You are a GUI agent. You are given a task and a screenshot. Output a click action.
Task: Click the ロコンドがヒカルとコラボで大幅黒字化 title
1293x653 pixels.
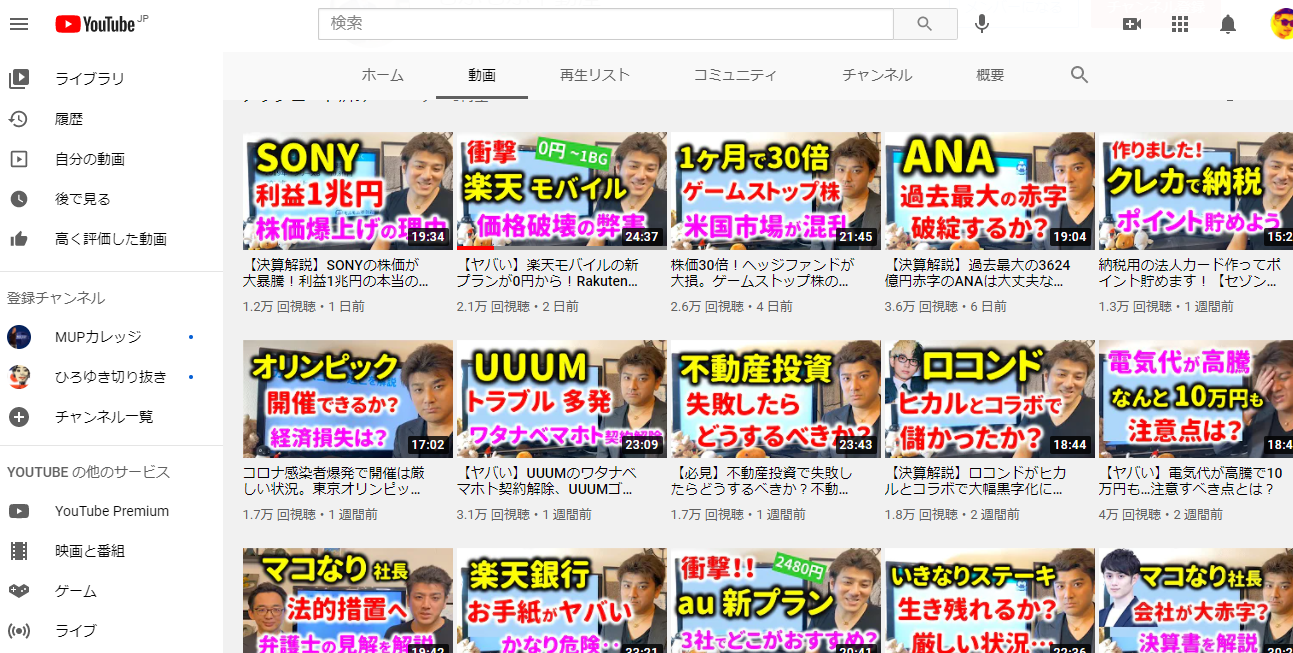(x=977, y=481)
